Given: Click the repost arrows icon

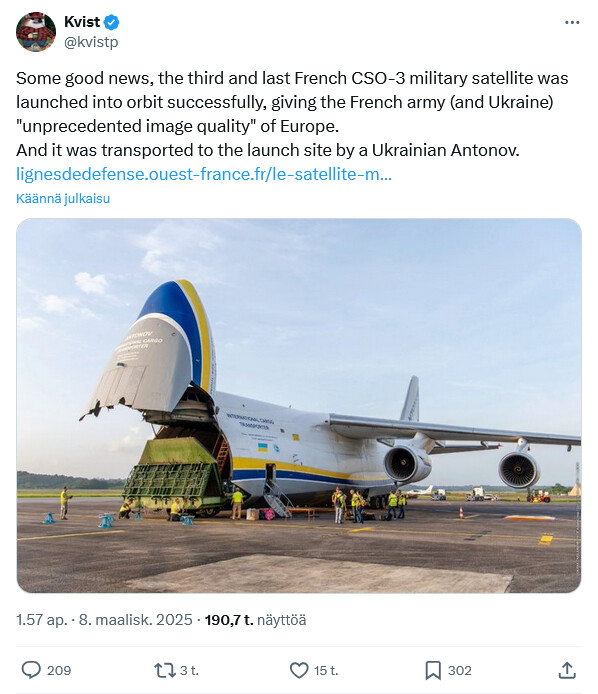Looking at the screenshot, I should [x=165, y=670].
